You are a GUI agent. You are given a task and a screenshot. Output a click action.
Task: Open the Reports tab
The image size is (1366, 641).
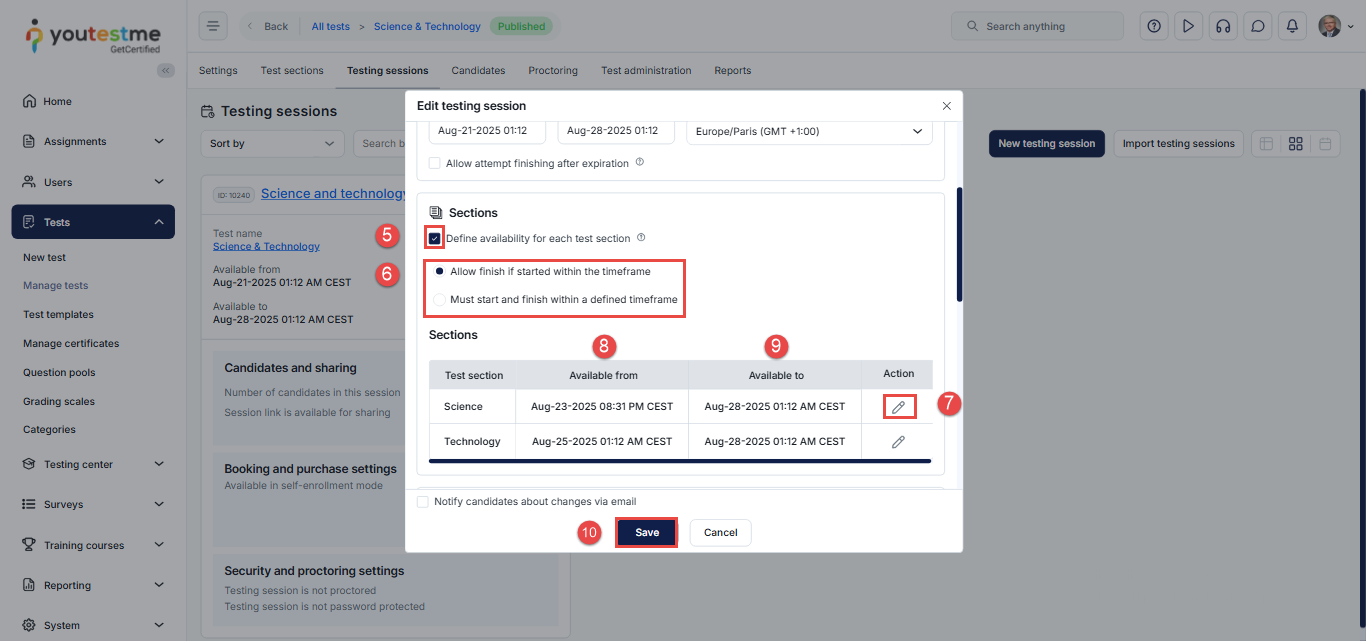coord(732,71)
